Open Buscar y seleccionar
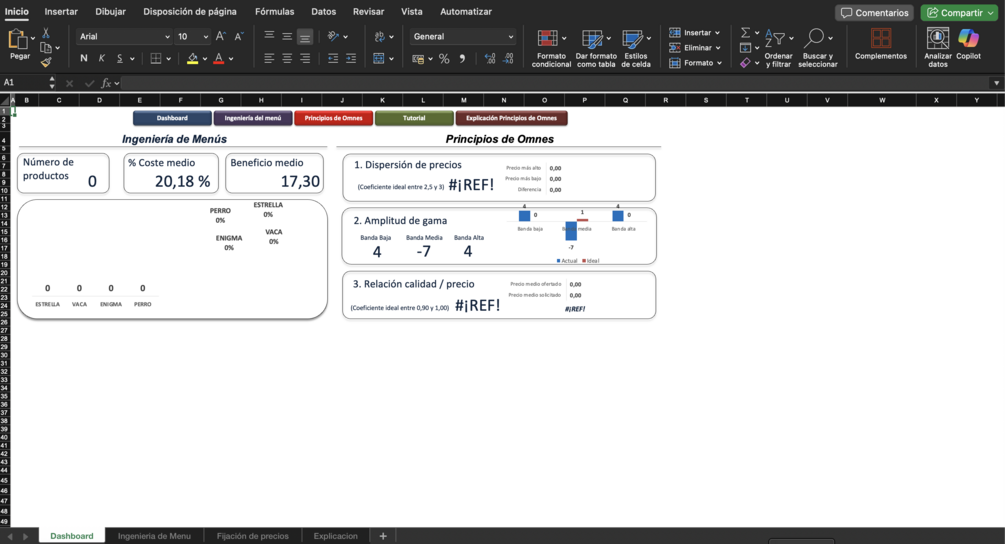Image resolution: width=1005 pixels, height=544 pixels. (x=817, y=48)
